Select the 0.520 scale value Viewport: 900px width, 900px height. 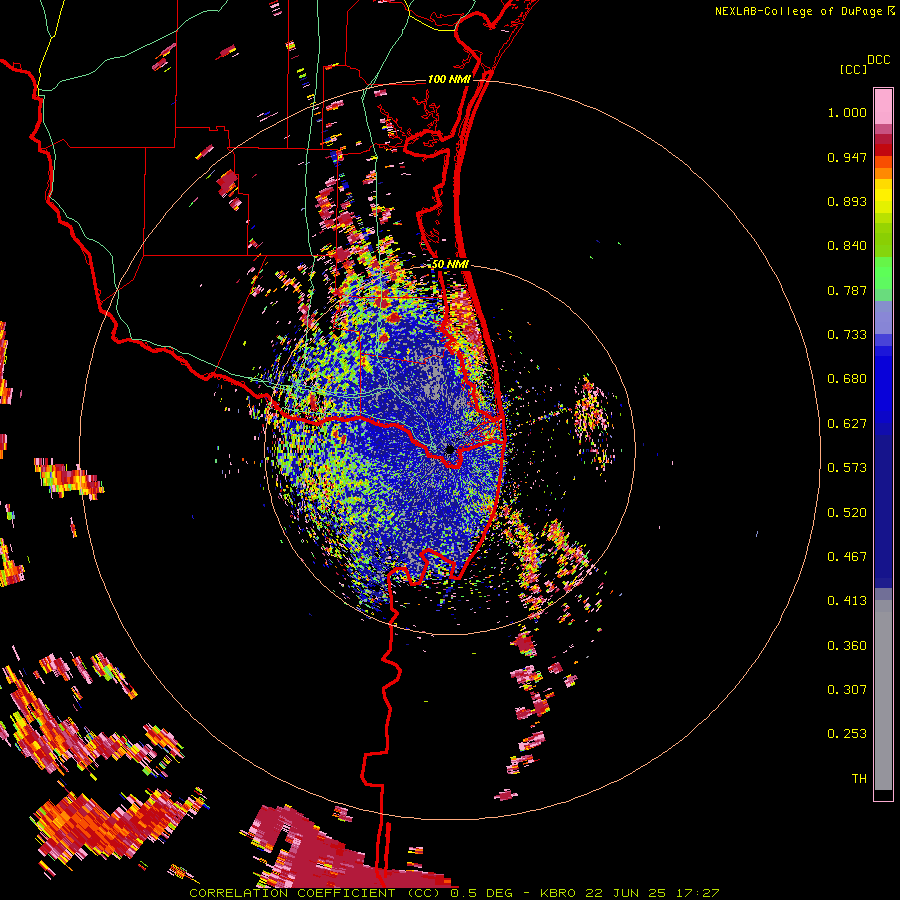847,513
